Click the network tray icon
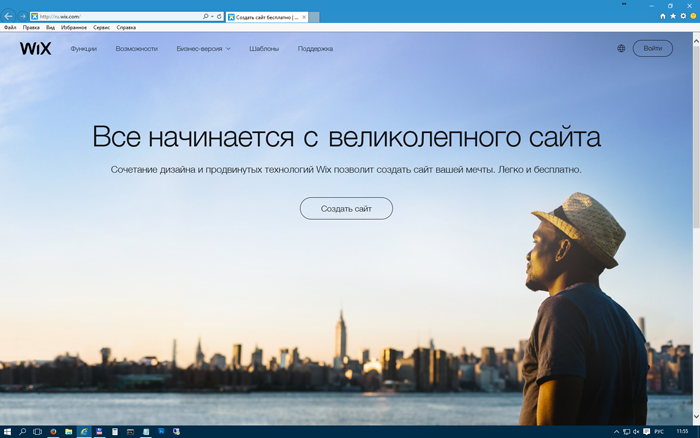This screenshot has height=438, width=700. (626, 432)
